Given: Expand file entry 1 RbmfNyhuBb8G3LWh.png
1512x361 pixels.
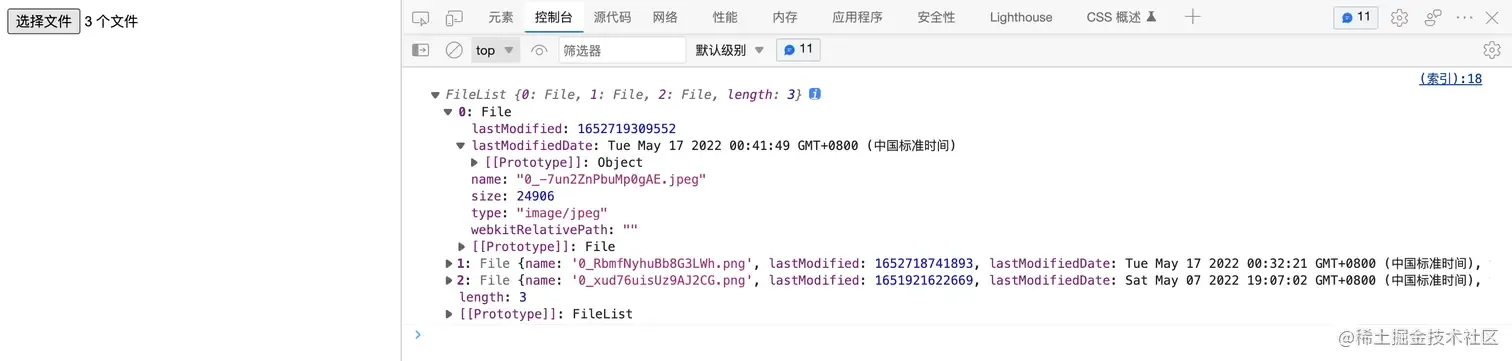Looking at the screenshot, I should 449,263.
